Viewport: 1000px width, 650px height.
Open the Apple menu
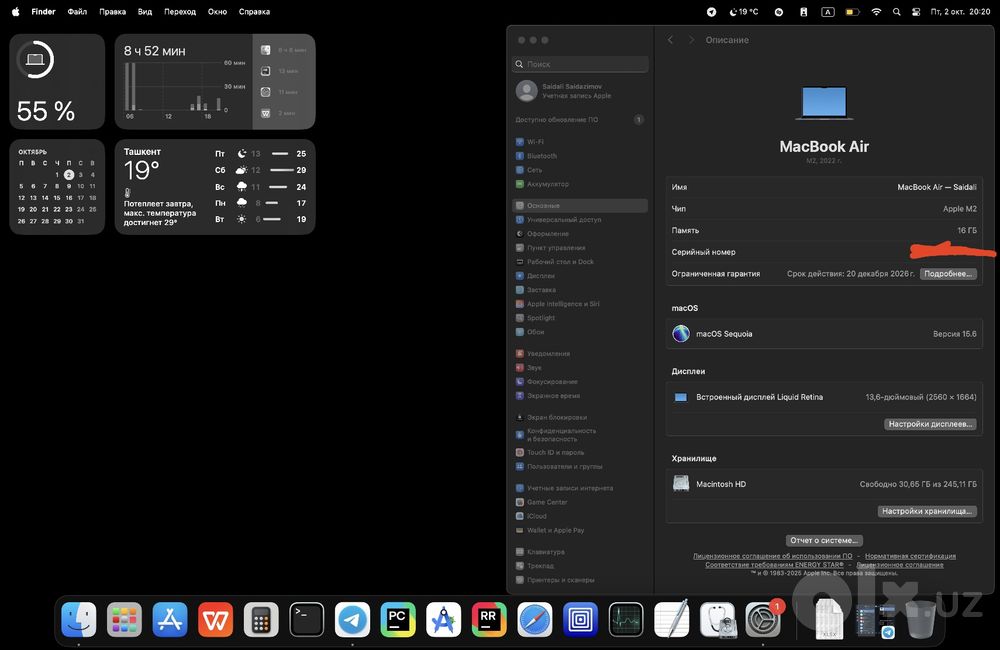click(15, 11)
